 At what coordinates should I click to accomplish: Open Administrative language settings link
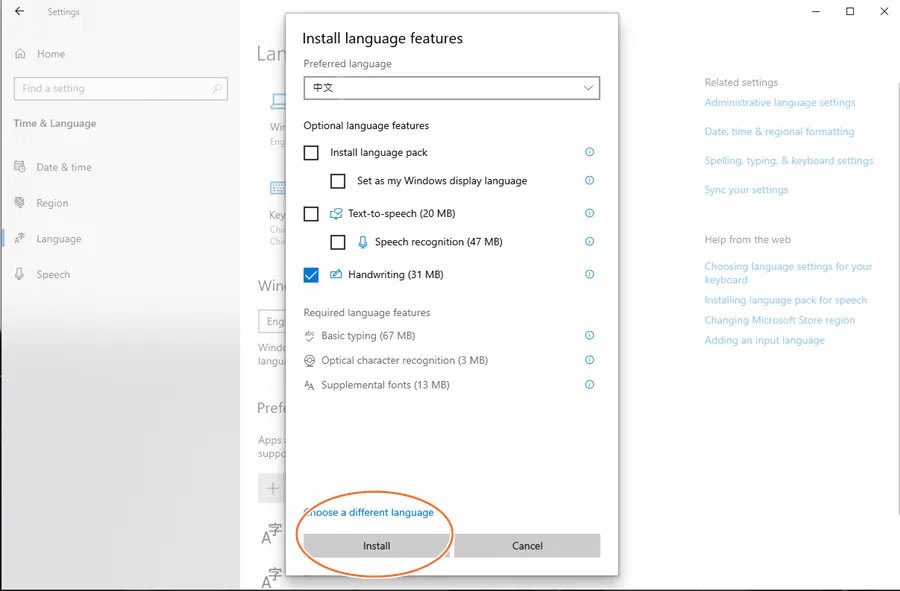point(780,102)
